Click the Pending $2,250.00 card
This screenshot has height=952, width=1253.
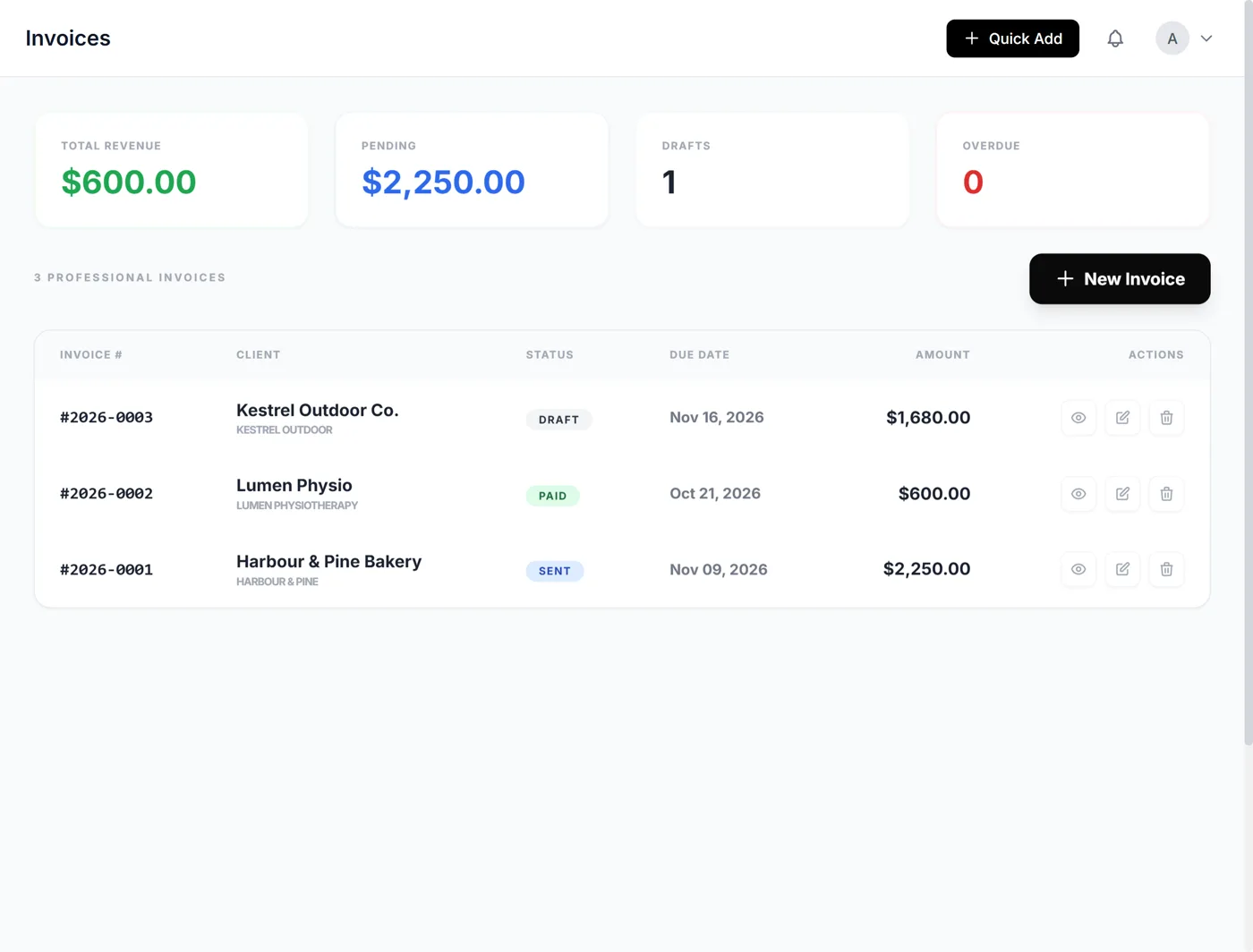tap(472, 170)
